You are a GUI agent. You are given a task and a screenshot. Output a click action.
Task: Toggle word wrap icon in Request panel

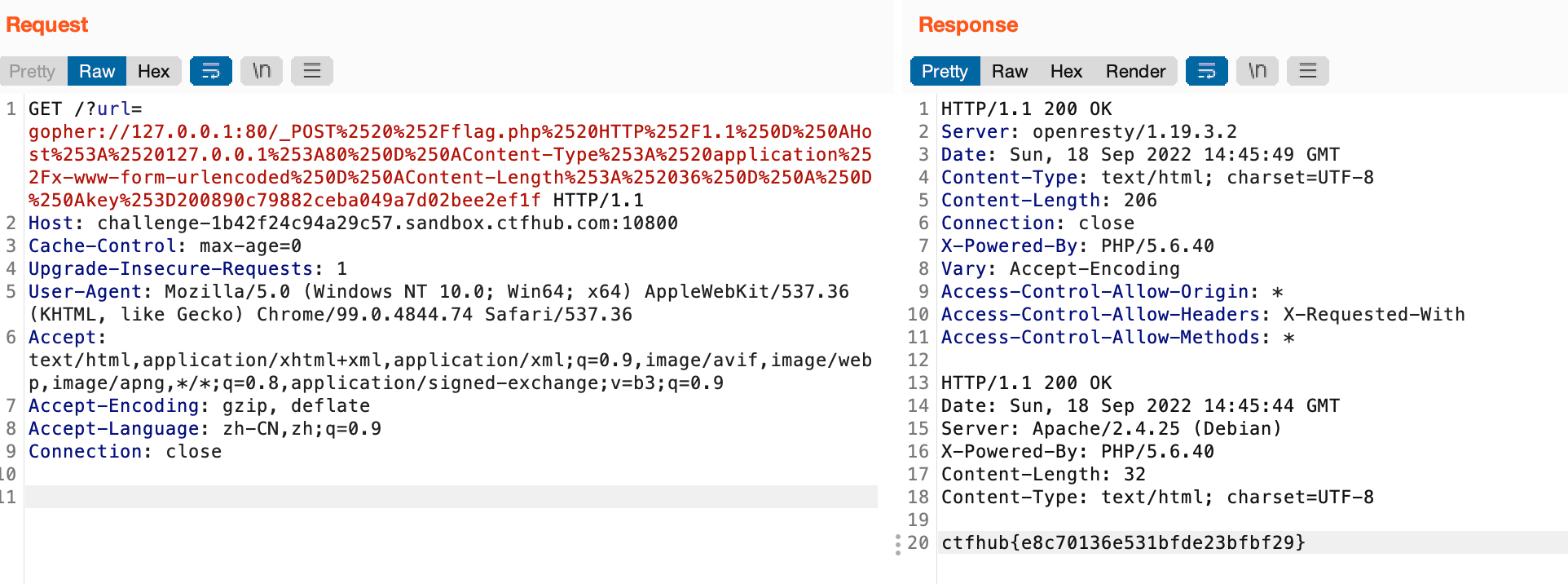click(210, 71)
